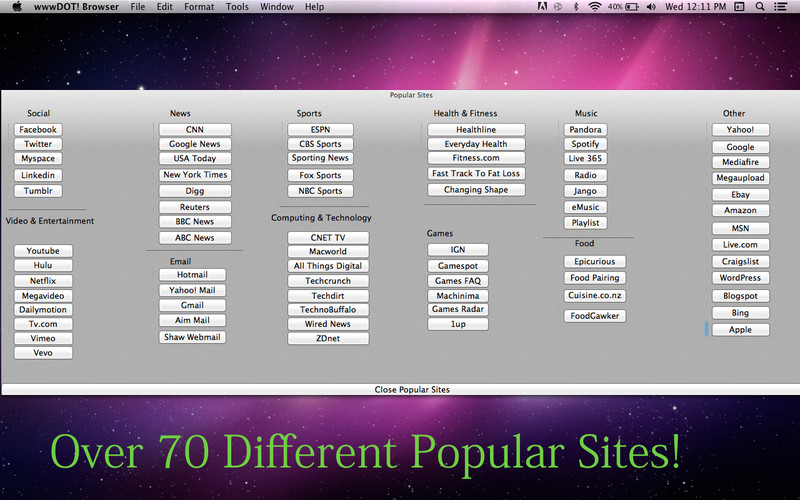The image size is (800, 500).
Task: Open Epicurious under Food
Action: click(595, 262)
